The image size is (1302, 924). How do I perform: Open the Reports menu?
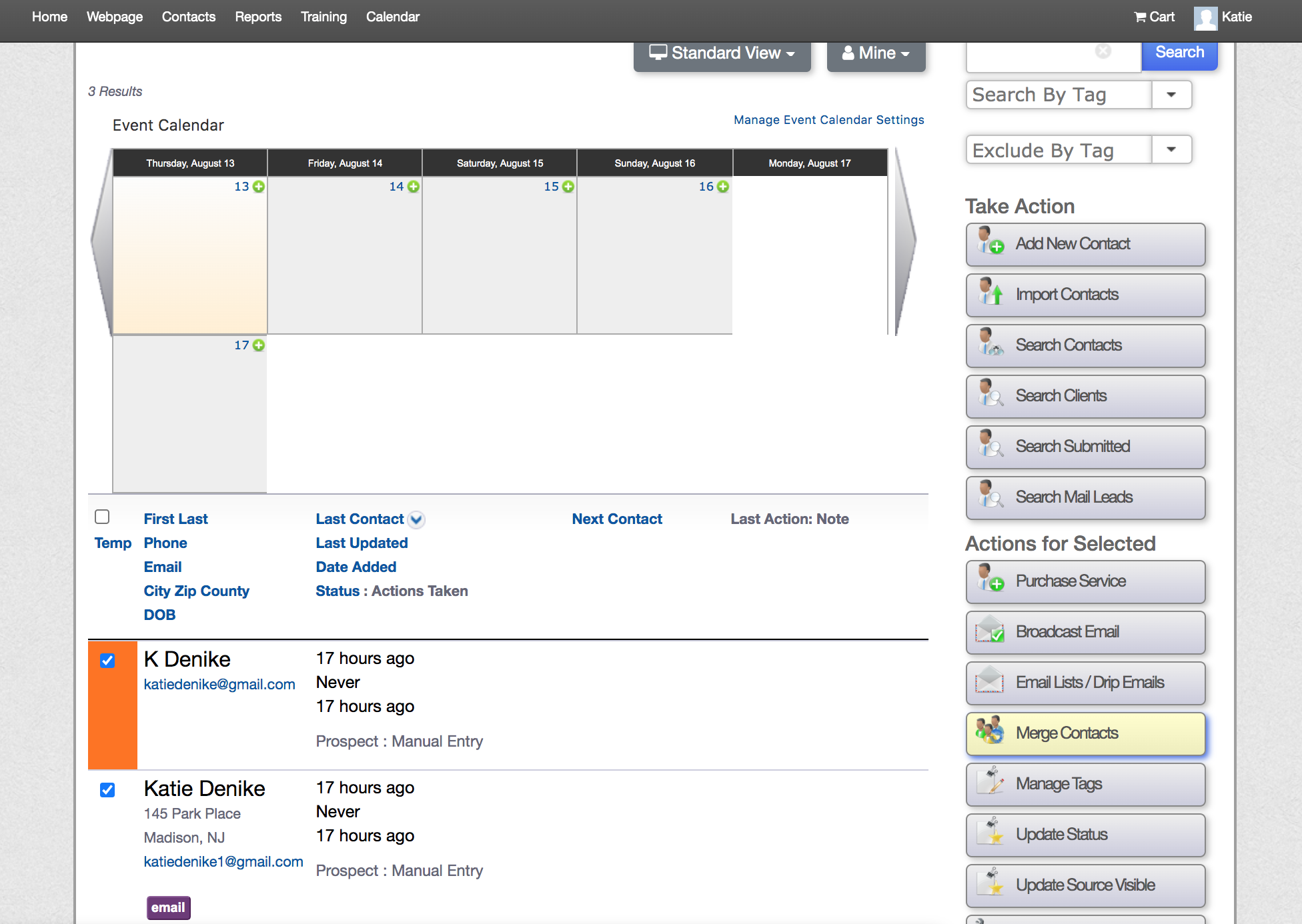(x=258, y=17)
